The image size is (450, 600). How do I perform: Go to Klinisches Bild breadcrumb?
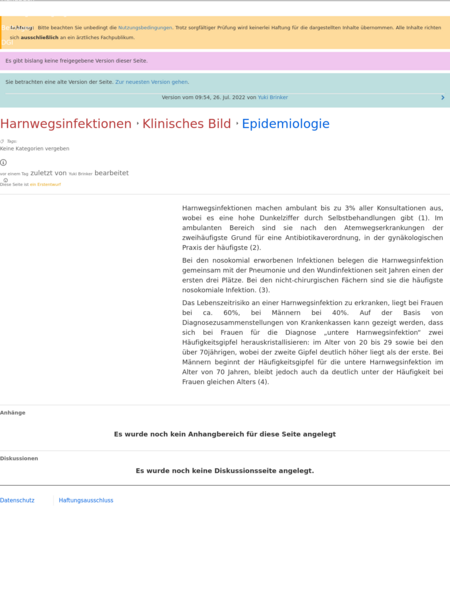tap(187, 124)
